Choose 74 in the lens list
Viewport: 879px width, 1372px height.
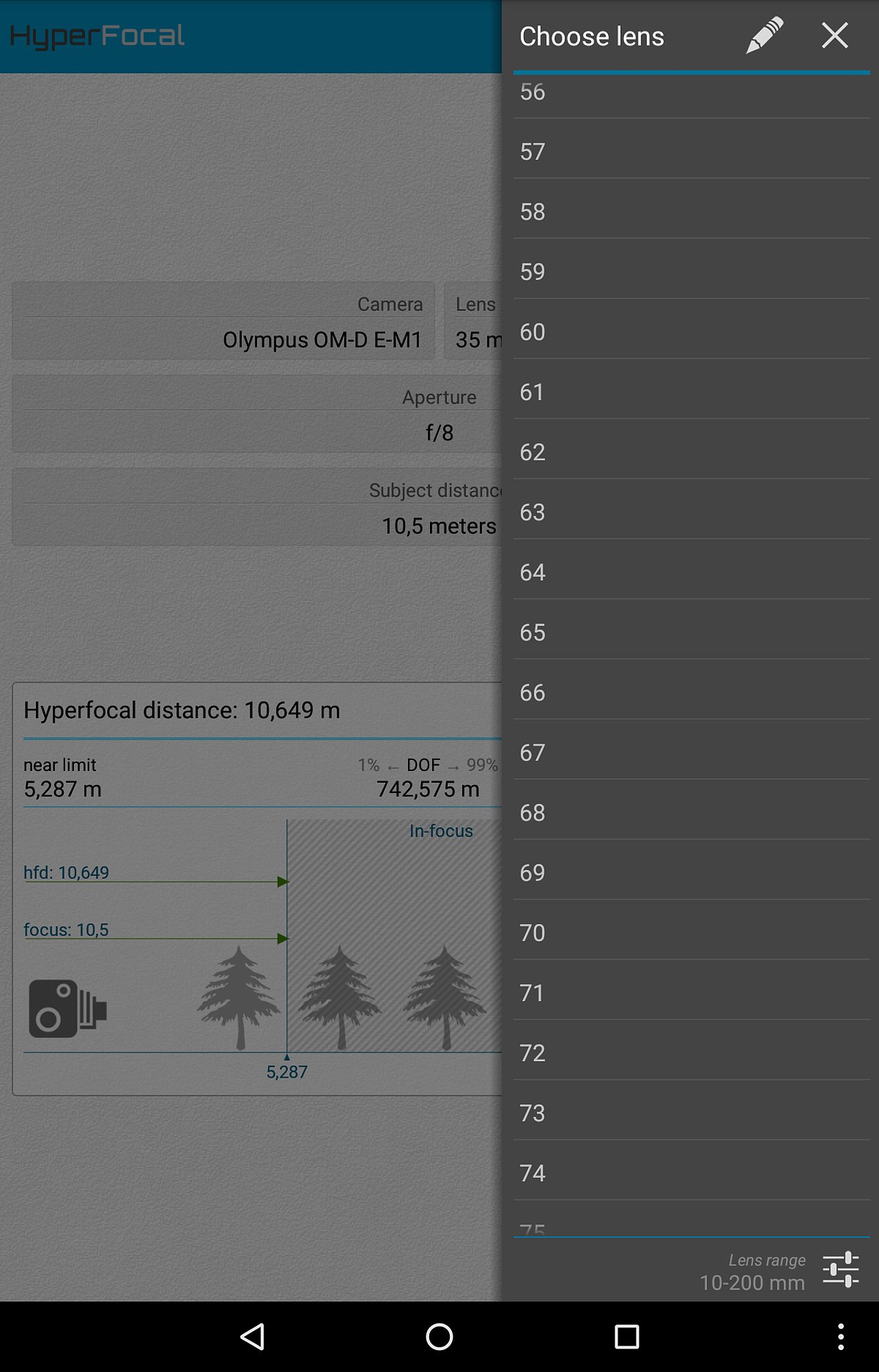(691, 1173)
